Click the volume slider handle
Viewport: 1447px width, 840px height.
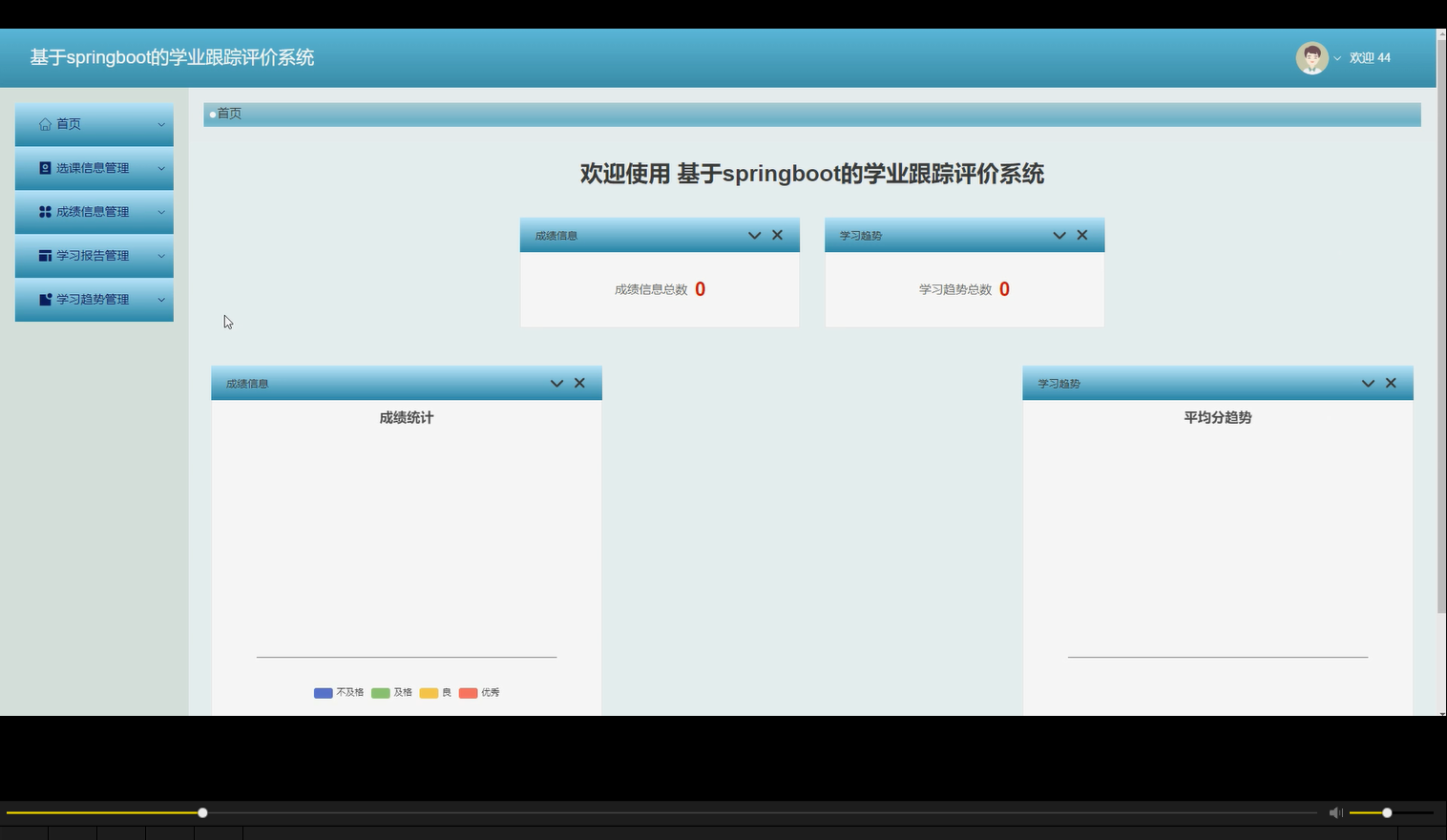[1387, 812]
